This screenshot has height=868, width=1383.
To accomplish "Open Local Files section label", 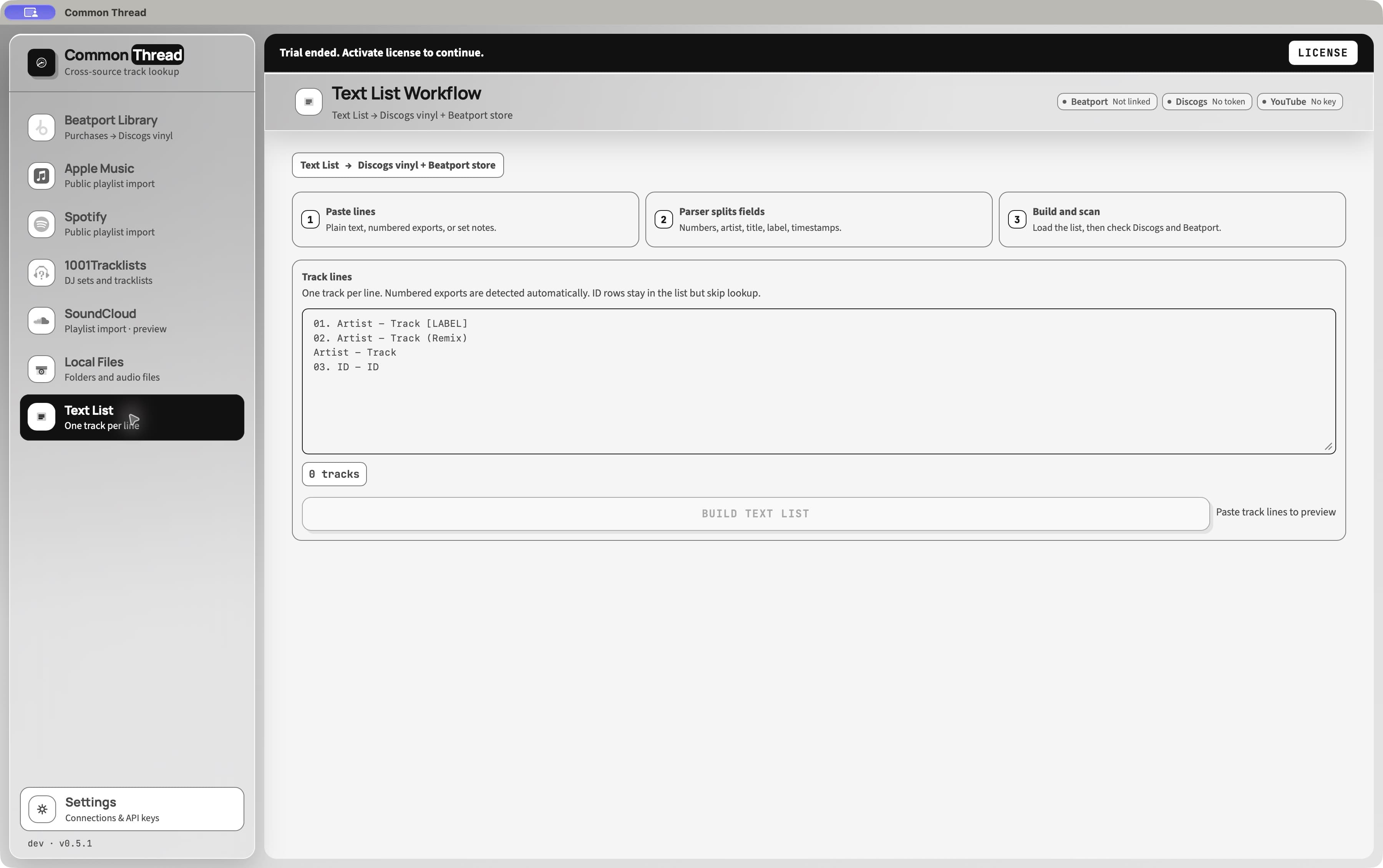I will pyautogui.click(x=94, y=362).
